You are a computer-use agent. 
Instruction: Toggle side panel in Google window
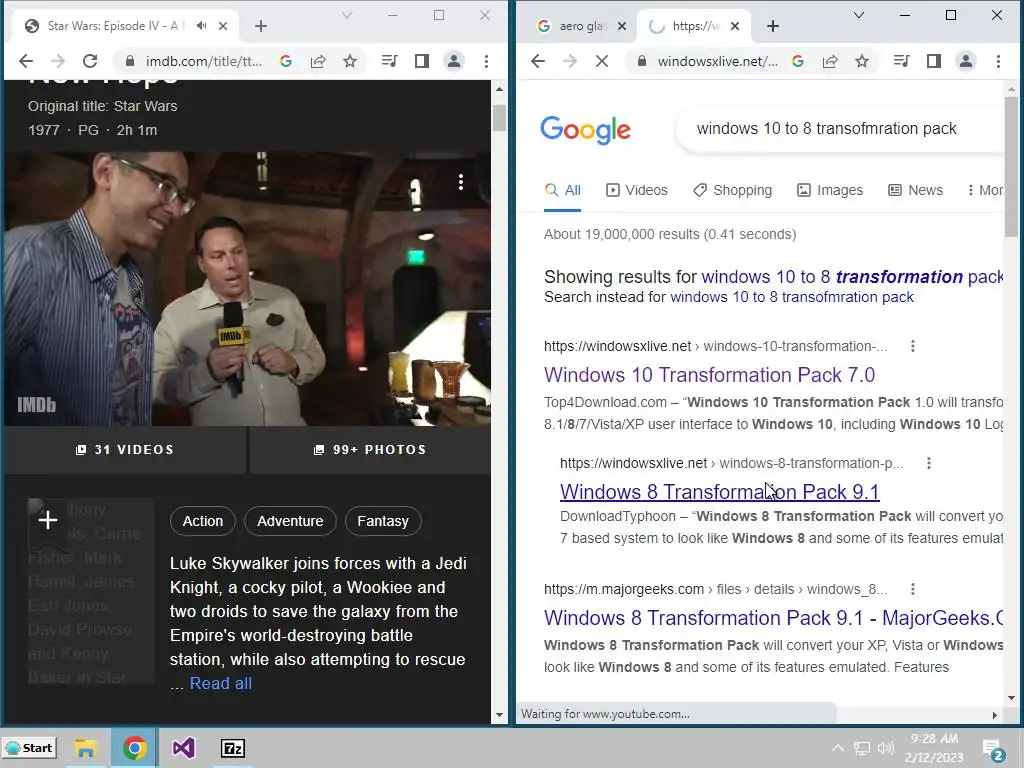coord(934,61)
